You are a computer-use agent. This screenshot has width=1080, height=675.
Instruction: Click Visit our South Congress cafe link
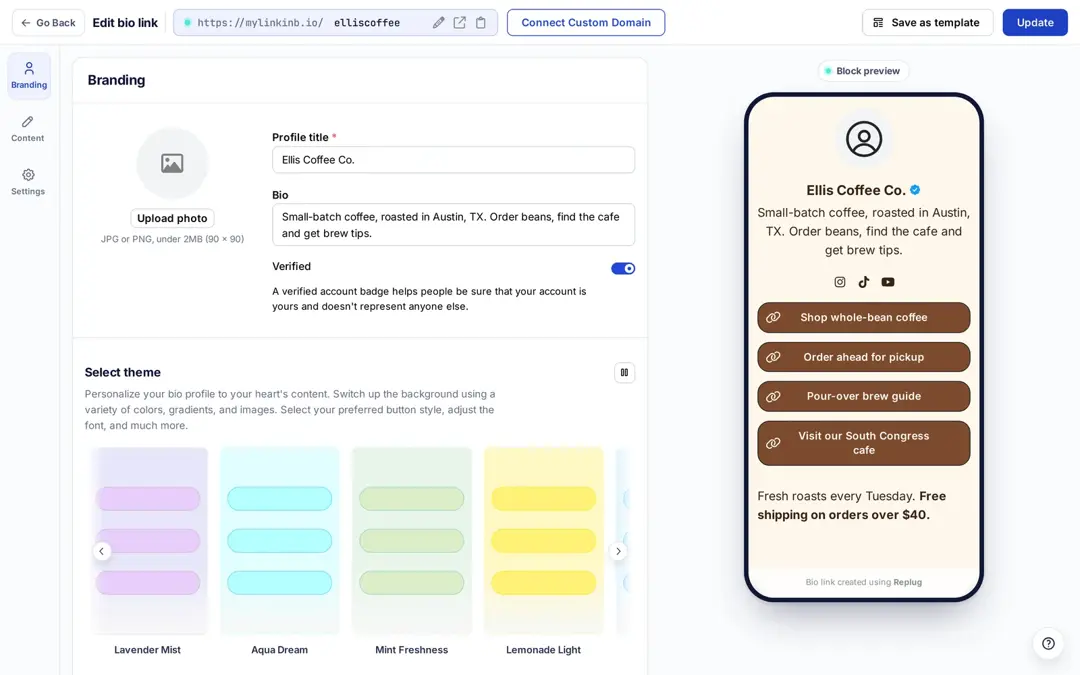click(864, 443)
